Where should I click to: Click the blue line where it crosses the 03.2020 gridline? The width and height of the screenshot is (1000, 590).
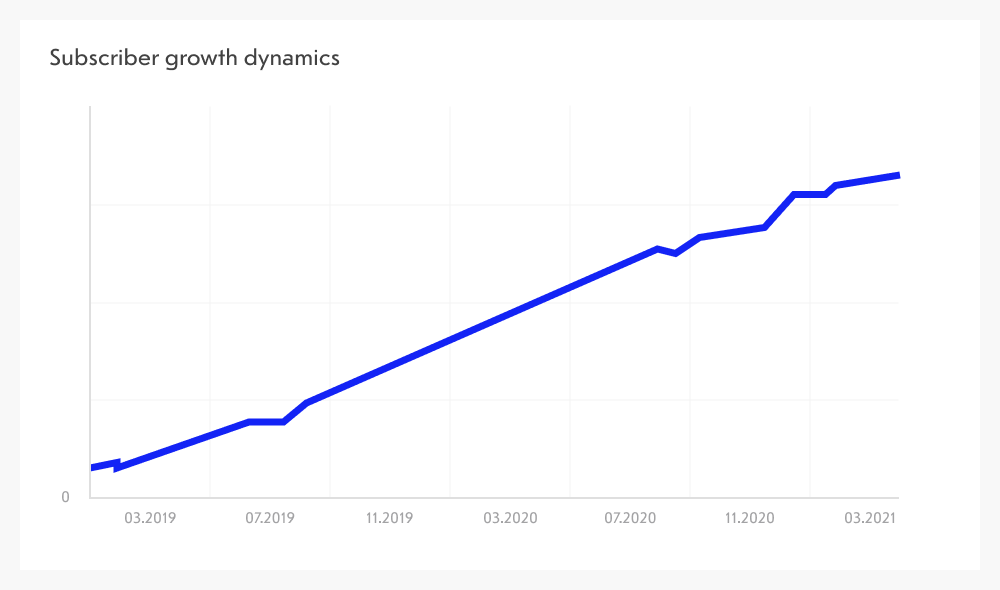point(450,339)
